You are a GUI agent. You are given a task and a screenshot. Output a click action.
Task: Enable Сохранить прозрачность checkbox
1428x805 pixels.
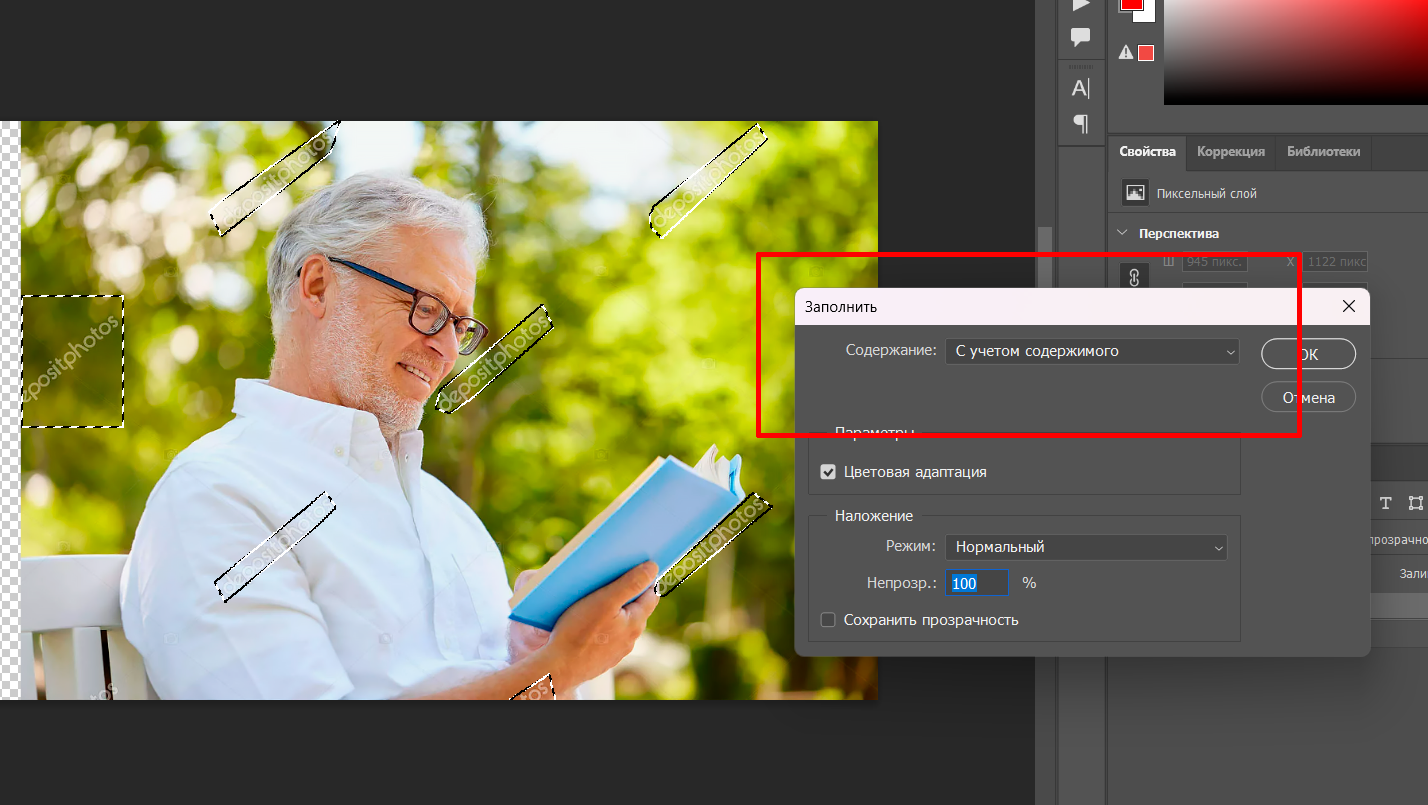pyautogui.click(x=828, y=620)
